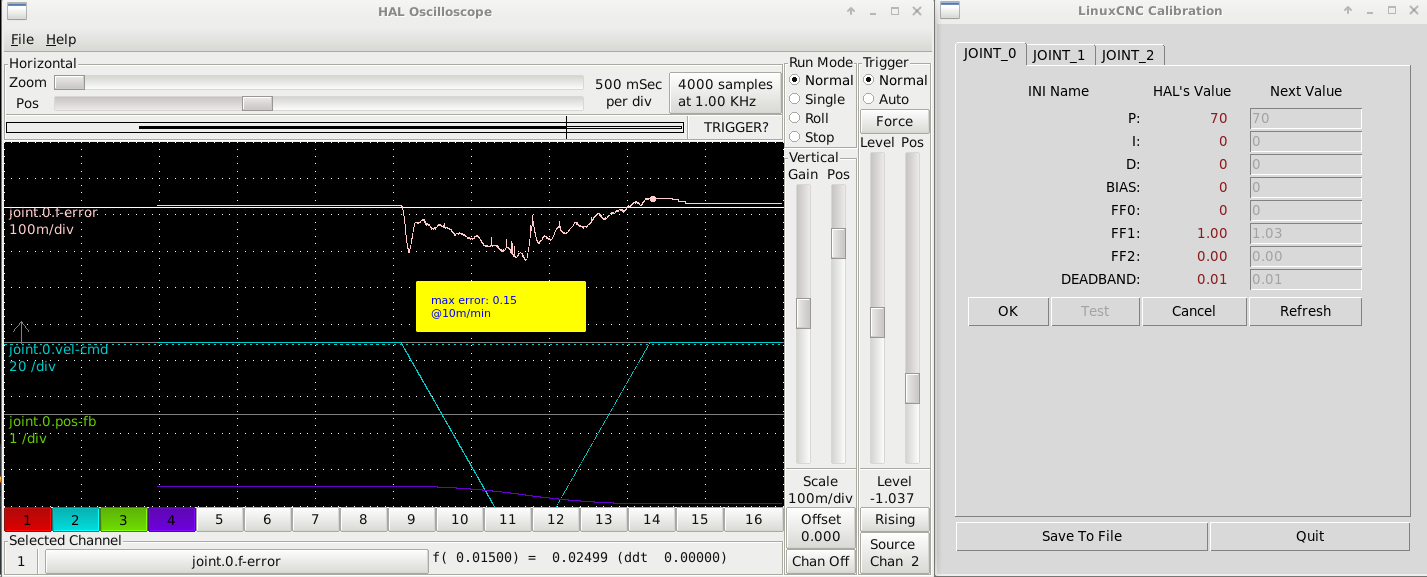The image size is (1427, 577).
Task: Click the Horizontal Zoom slider handle
Action: [69, 82]
